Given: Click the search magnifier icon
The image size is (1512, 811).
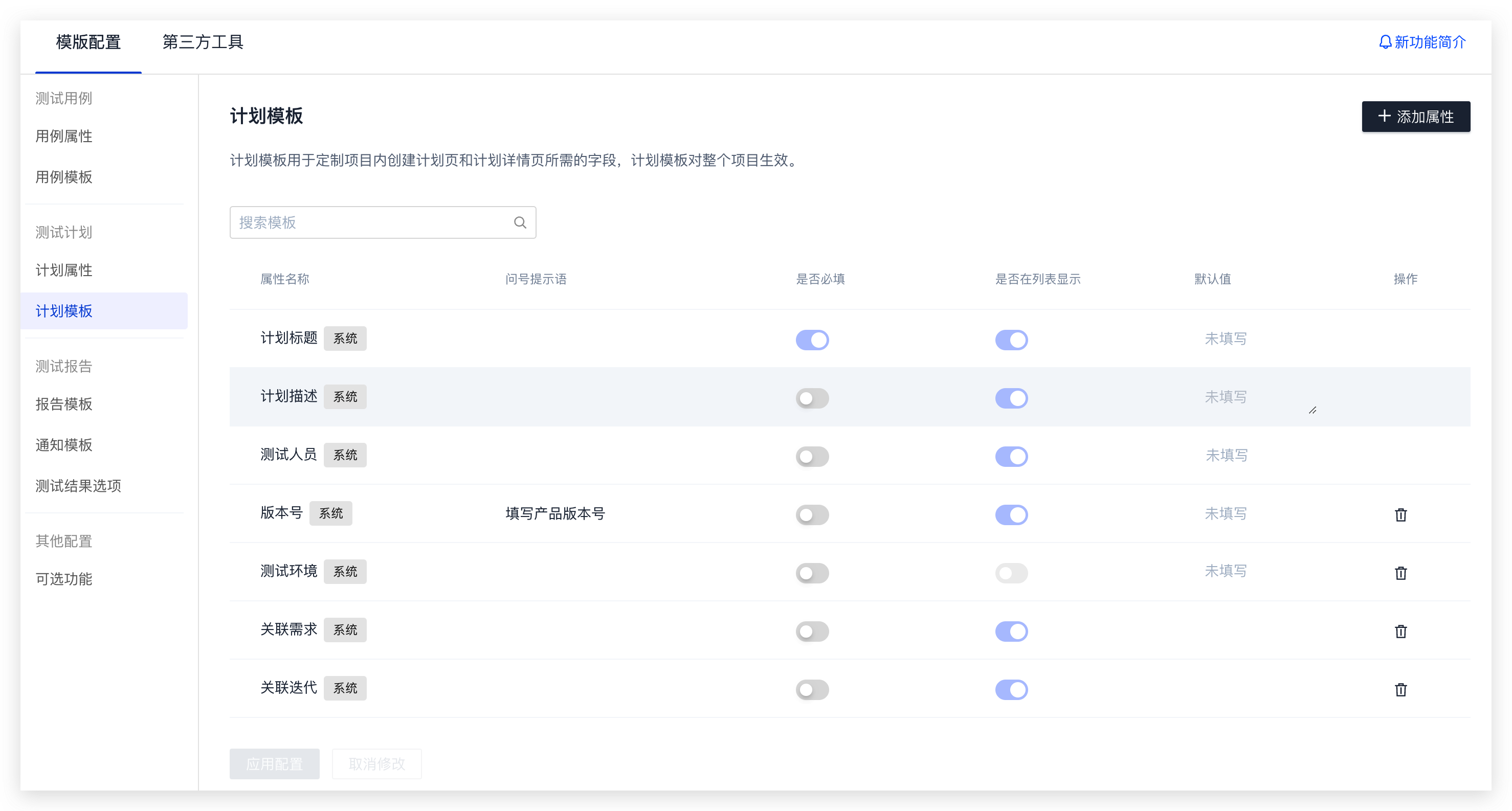Looking at the screenshot, I should coord(520,222).
